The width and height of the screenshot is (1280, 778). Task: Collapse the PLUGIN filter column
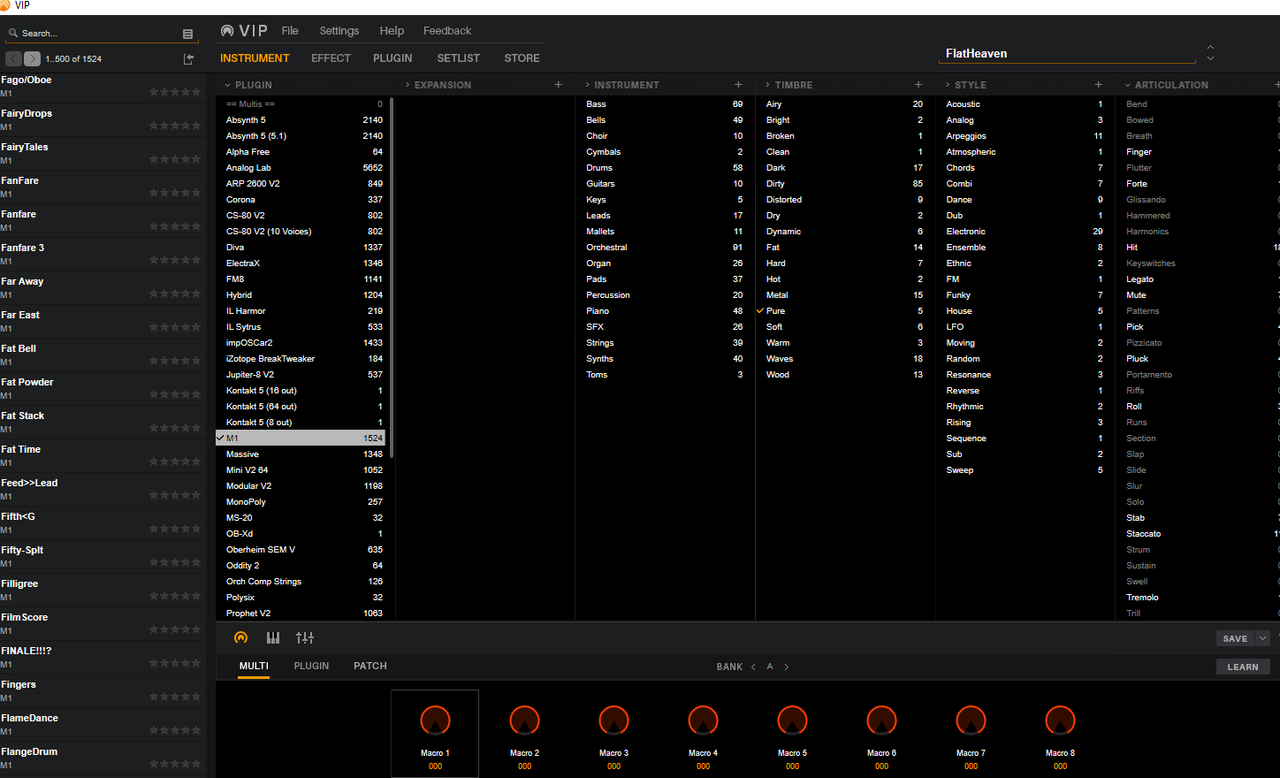(228, 85)
